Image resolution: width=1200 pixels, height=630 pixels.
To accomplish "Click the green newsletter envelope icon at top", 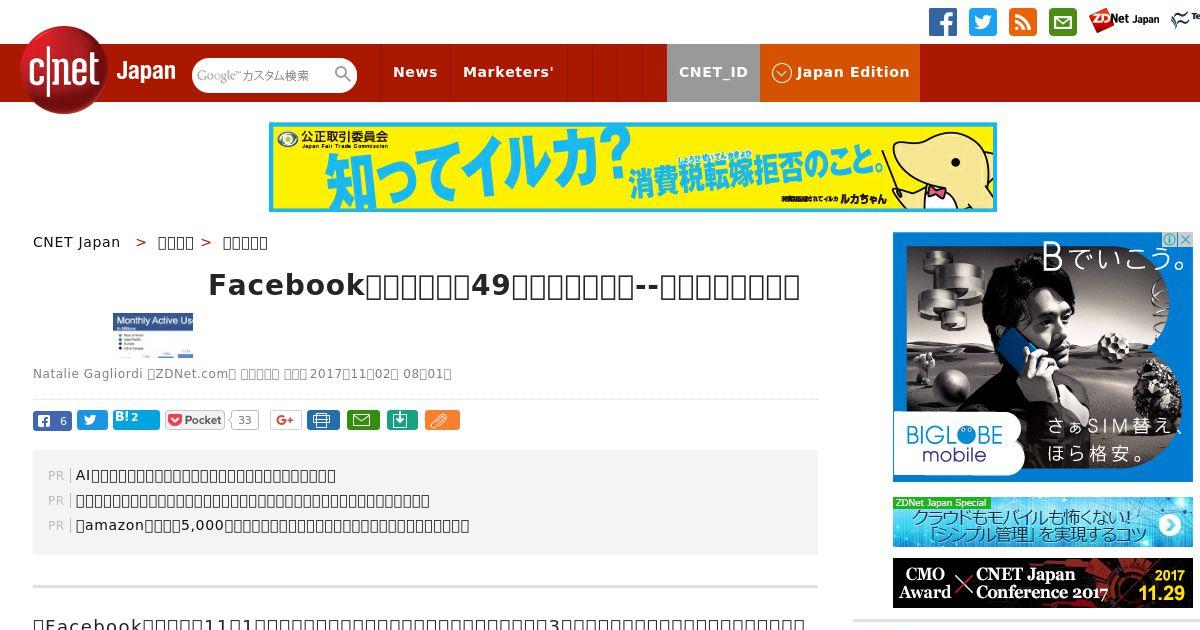I will point(1063,22).
